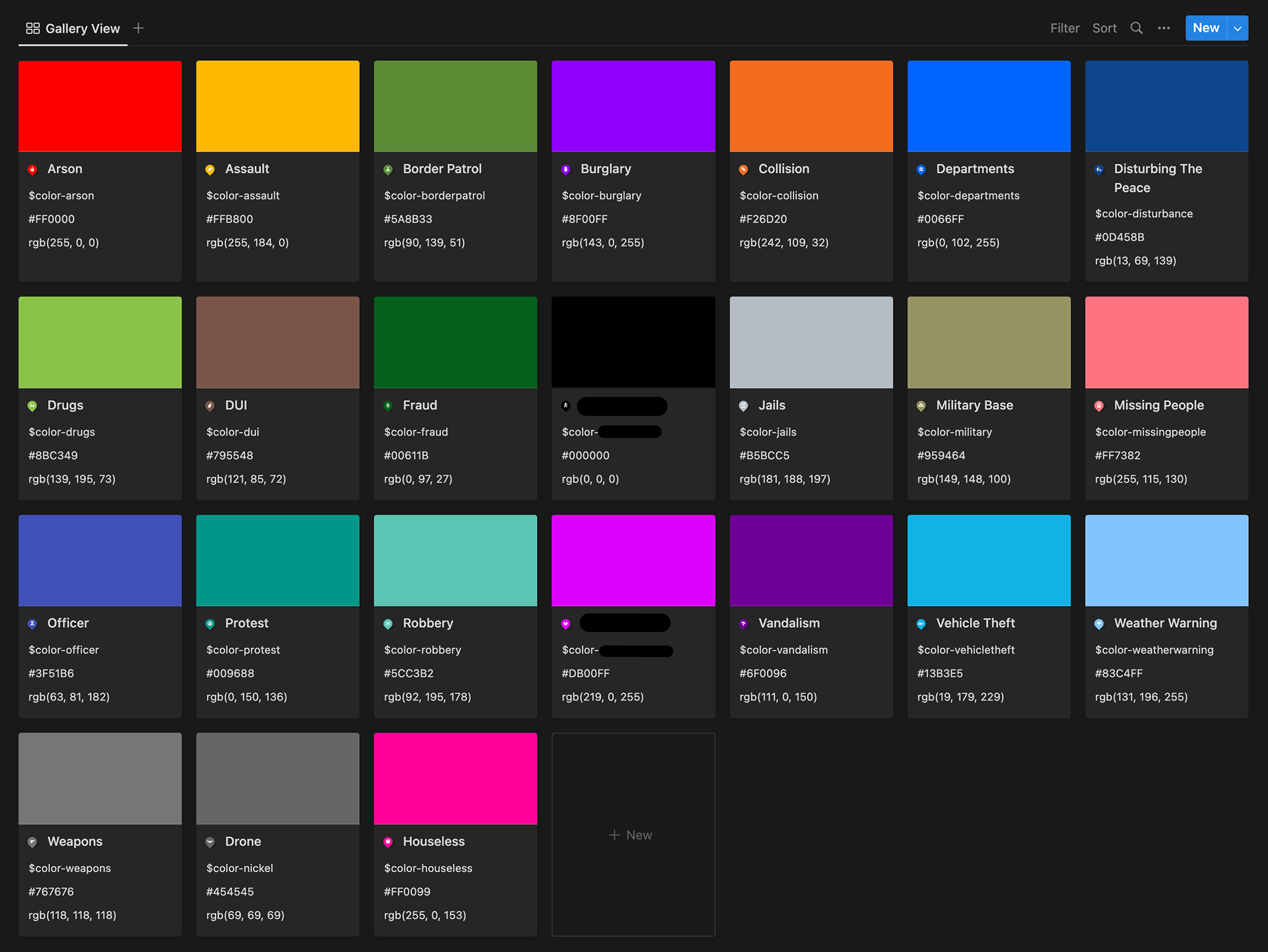Click the Weather Warning pin icon
Viewport: 1268px width, 952px height.
coord(1099,624)
